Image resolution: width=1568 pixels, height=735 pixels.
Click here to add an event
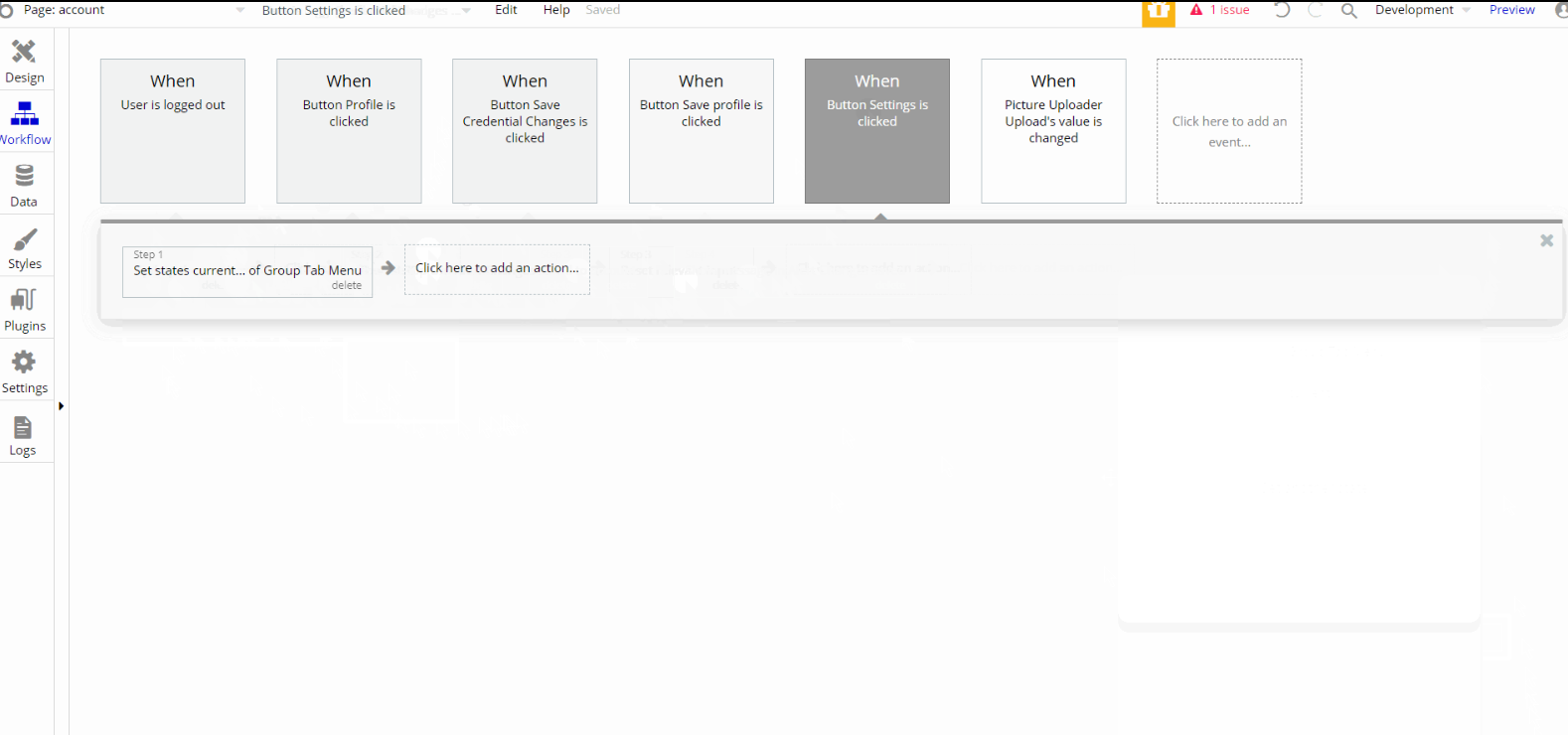pyautogui.click(x=1229, y=131)
